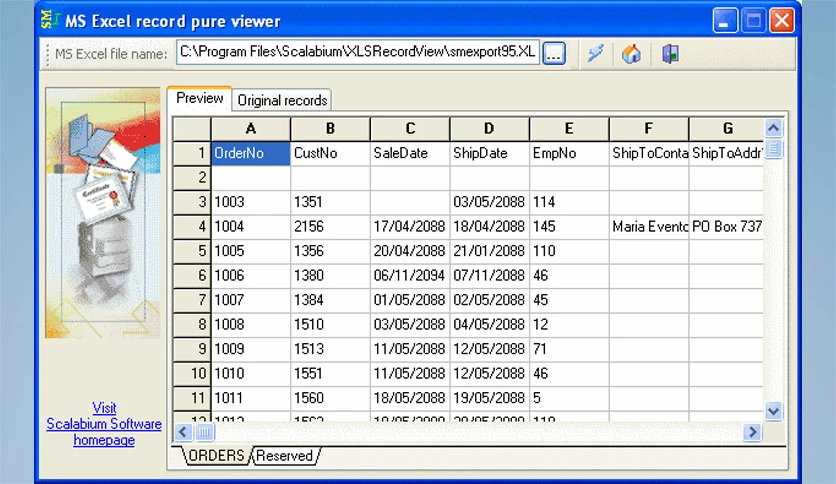Click horizontal scrollbar left arrow

183,432
